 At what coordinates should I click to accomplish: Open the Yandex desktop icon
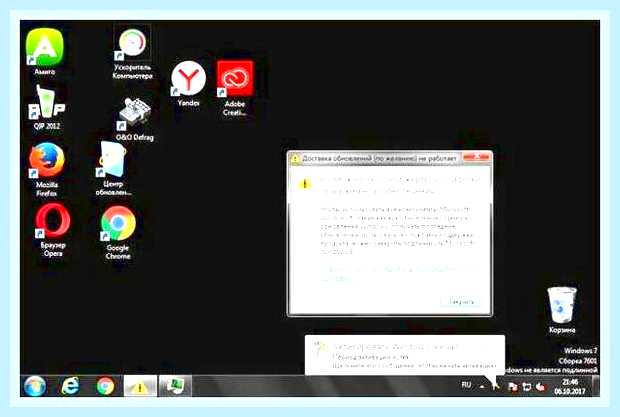click(x=188, y=83)
